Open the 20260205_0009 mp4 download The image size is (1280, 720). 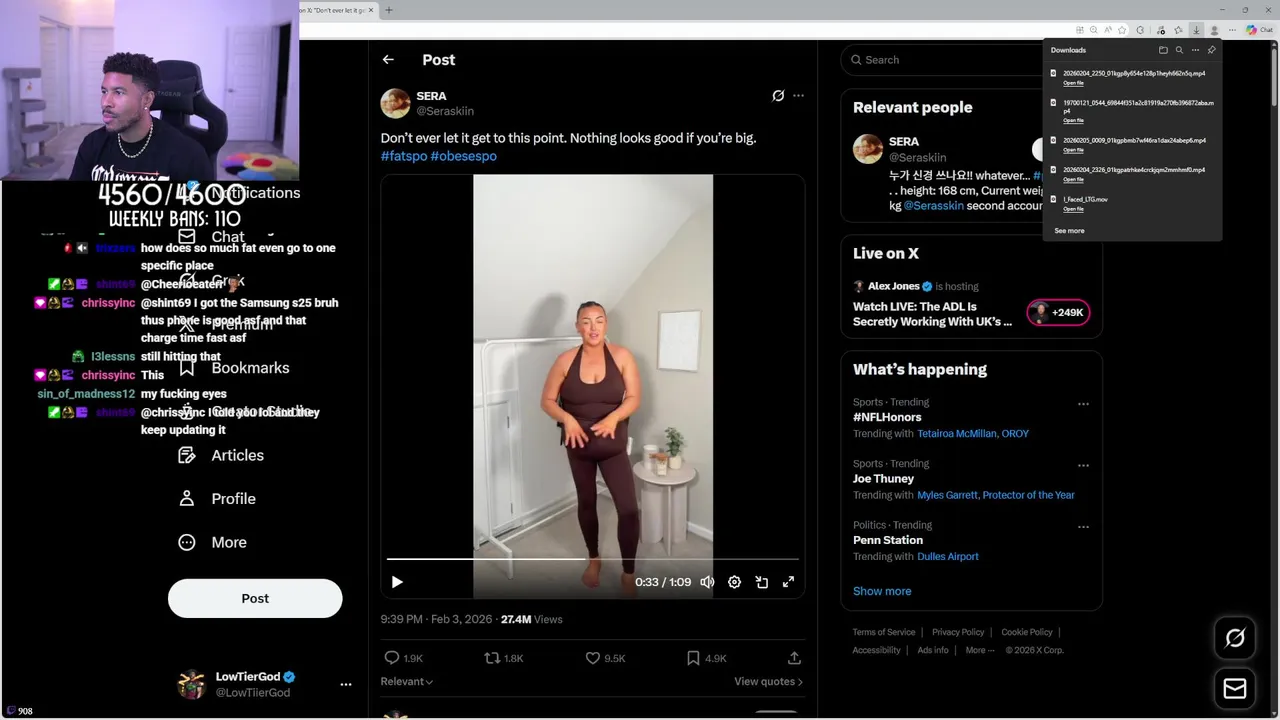pyautogui.click(x=1134, y=141)
